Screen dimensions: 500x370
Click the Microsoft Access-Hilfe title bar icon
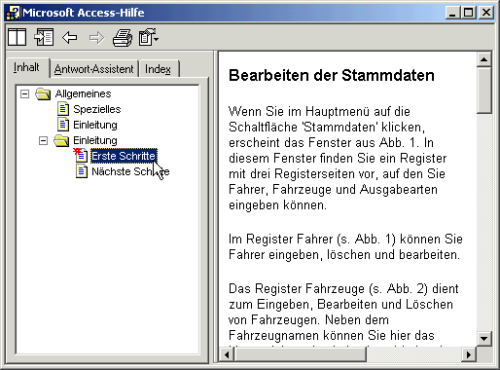pyautogui.click(x=13, y=13)
